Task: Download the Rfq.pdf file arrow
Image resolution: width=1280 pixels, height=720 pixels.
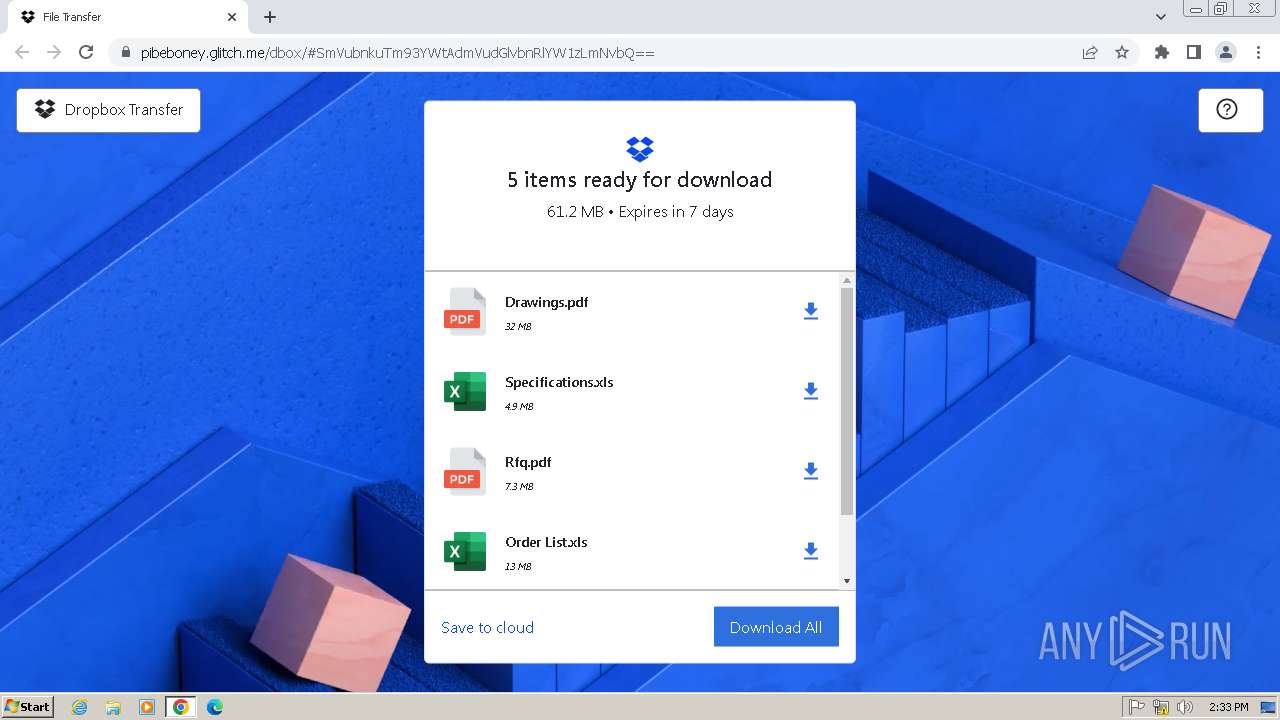Action: 811,471
